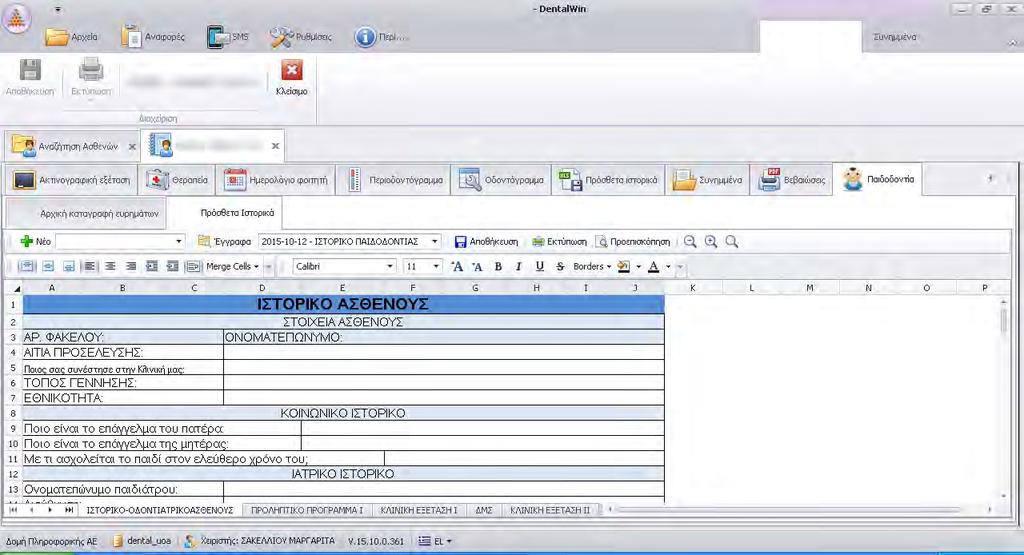Screen dimensions: 1024x555
Task: Click the DentalWin application logo button
Action: (x=16, y=19)
